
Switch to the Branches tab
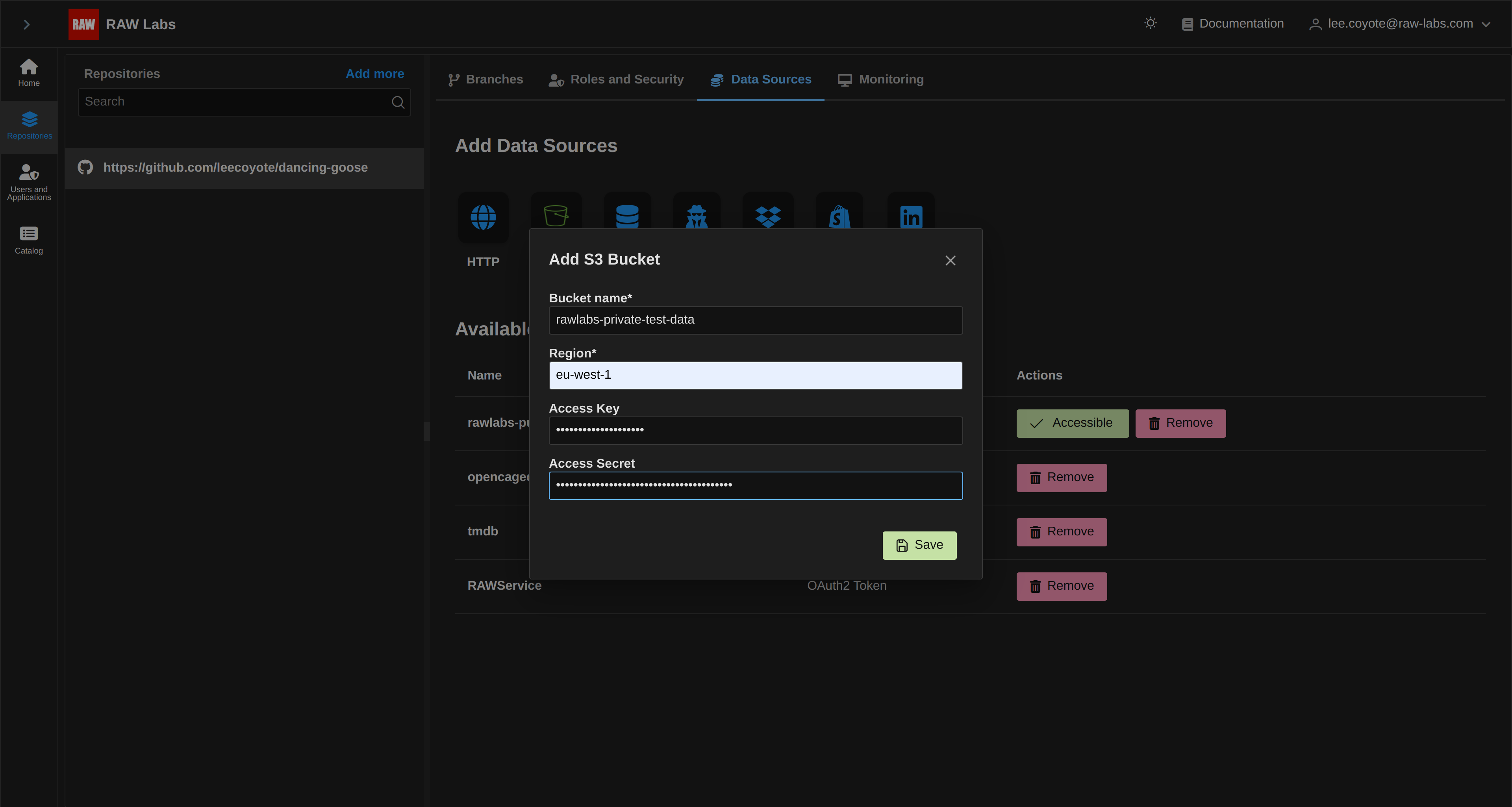point(485,80)
